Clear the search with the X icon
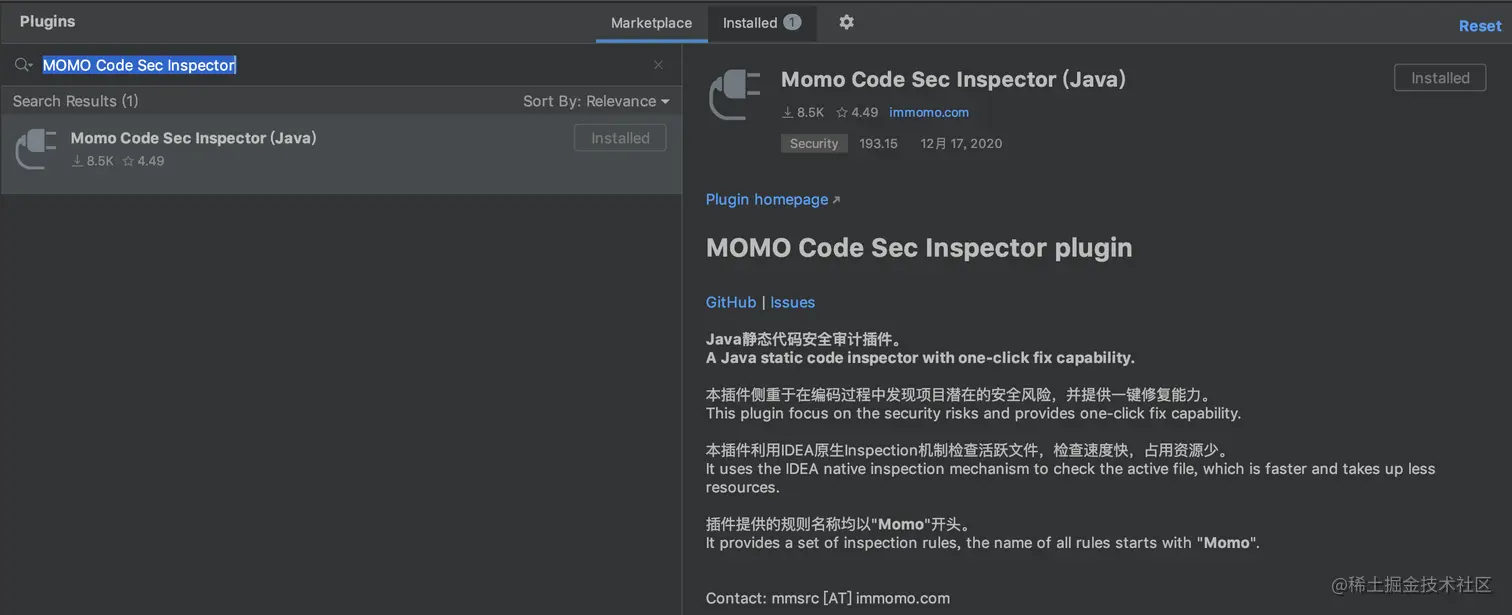The image size is (1512, 615). pos(658,64)
